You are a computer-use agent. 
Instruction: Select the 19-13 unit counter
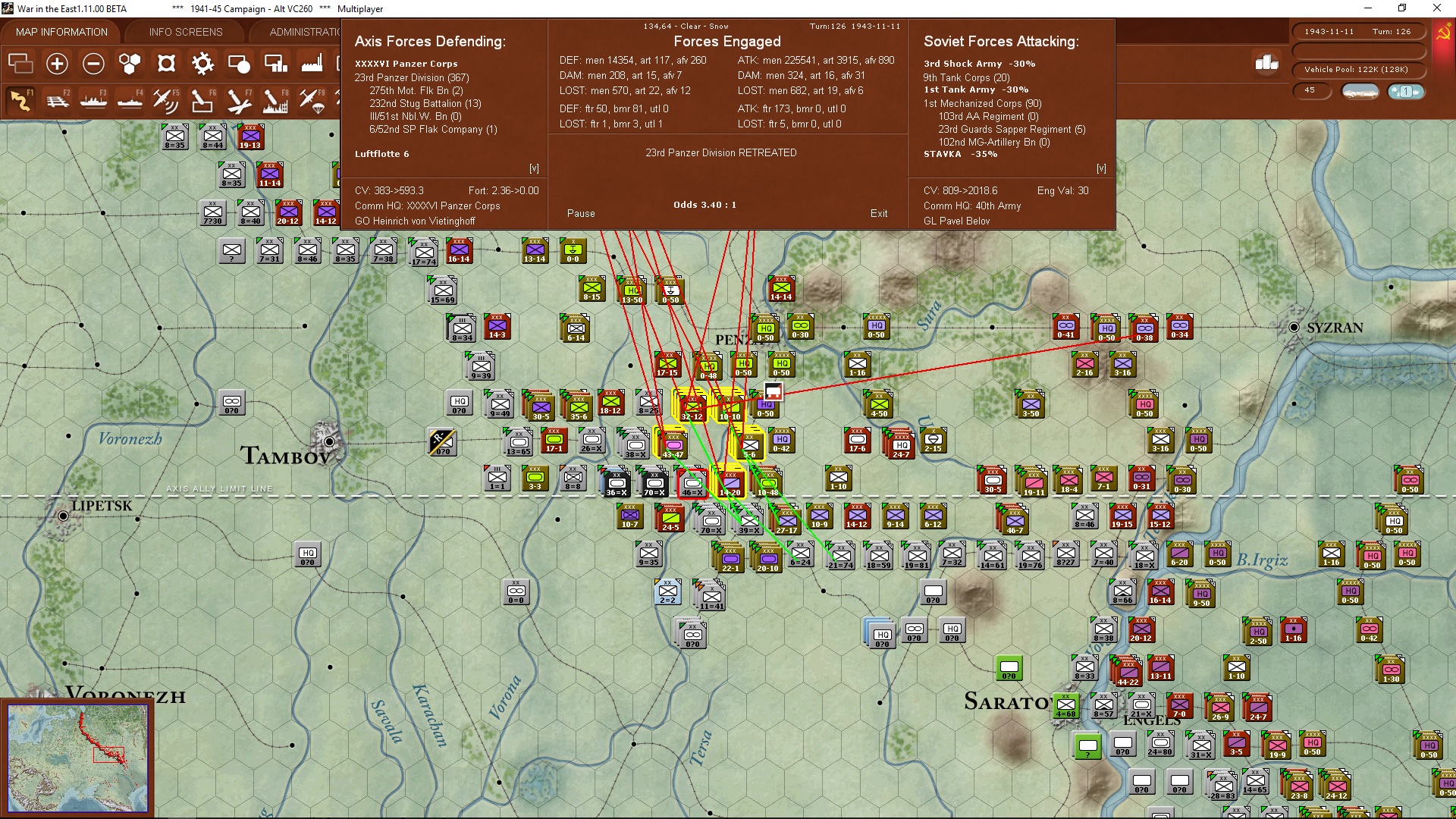tap(250, 136)
